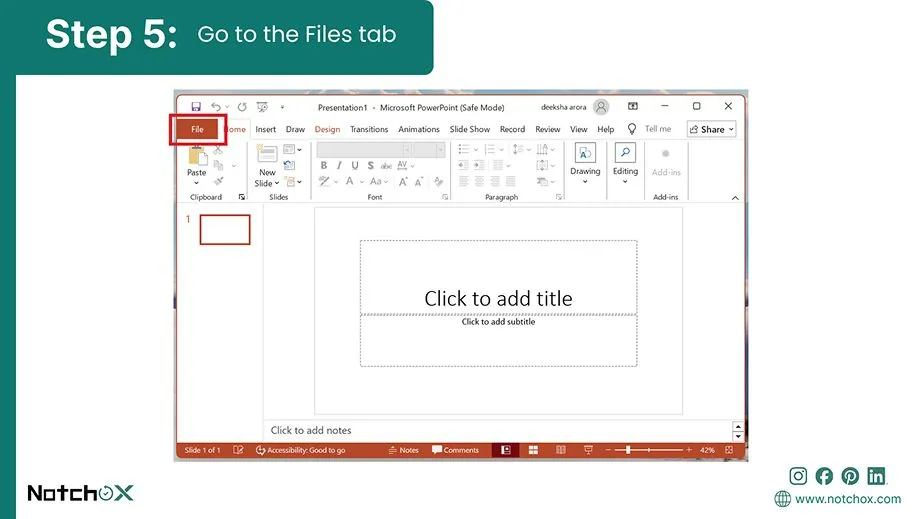Toggle Italic formatting
The width and height of the screenshot is (922, 519).
pyautogui.click(x=339, y=166)
